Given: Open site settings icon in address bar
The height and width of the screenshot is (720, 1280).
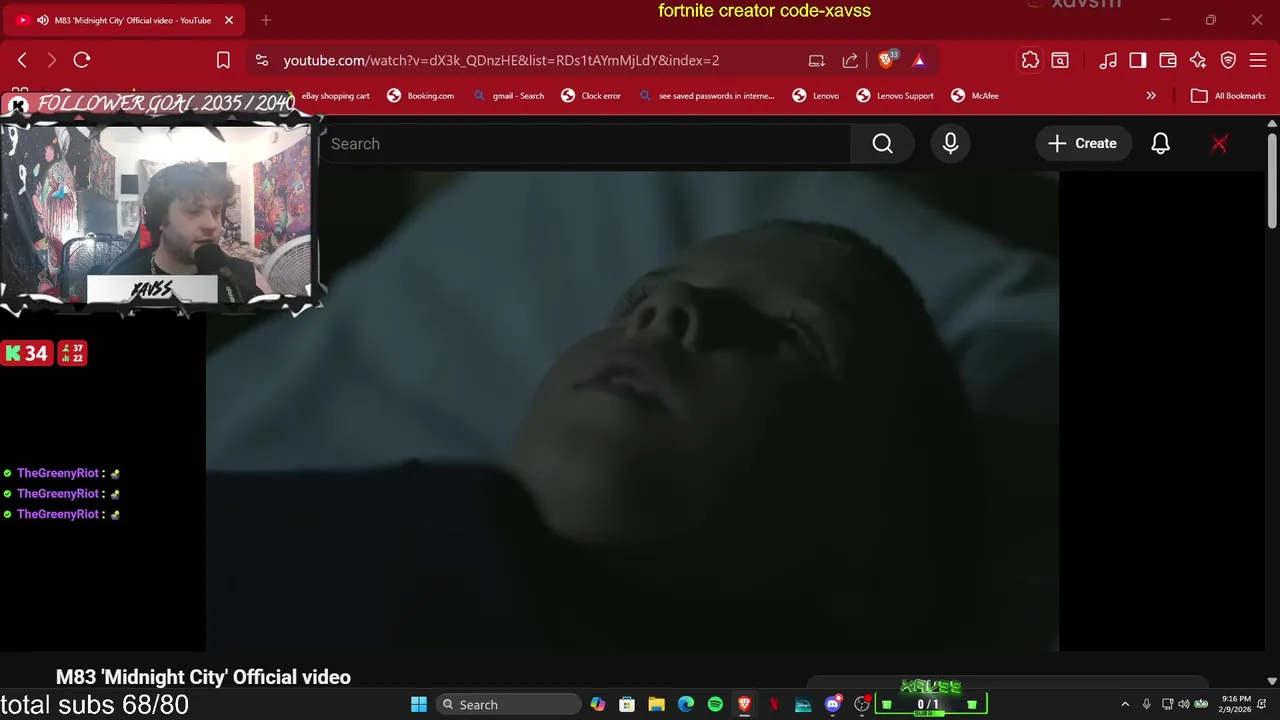Looking at the screenshot, I should (262, 60).
